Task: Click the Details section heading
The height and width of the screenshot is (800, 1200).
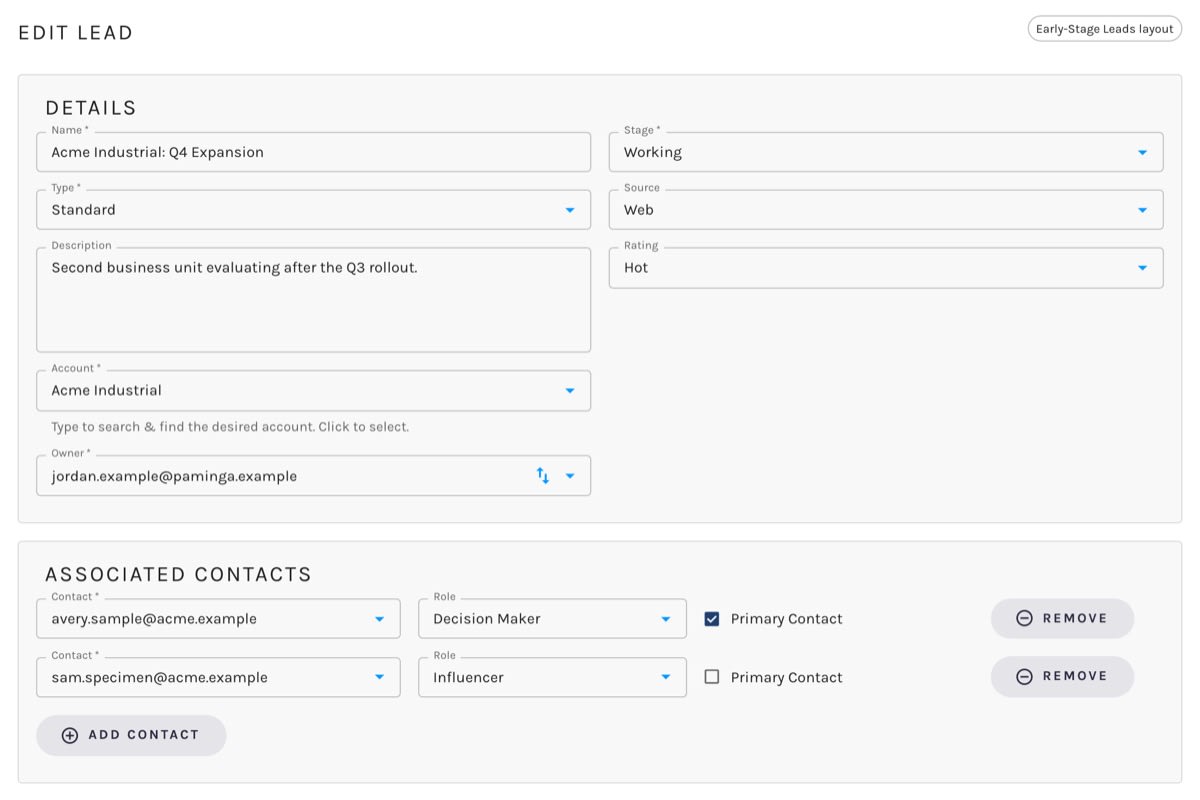Action: (x=91, y=108)
